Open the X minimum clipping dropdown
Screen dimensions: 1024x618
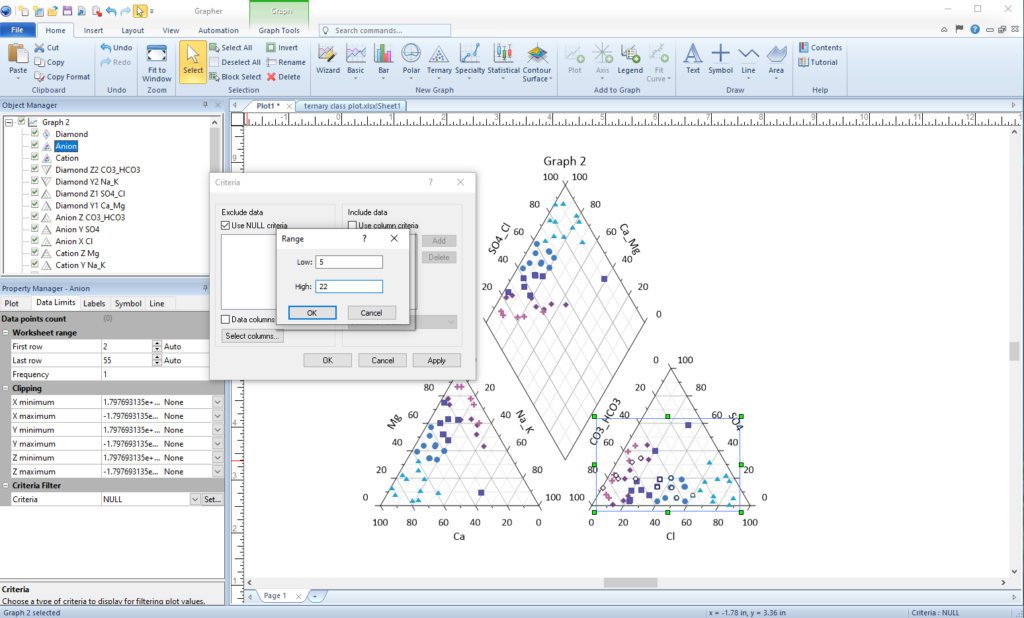[217, 402]
